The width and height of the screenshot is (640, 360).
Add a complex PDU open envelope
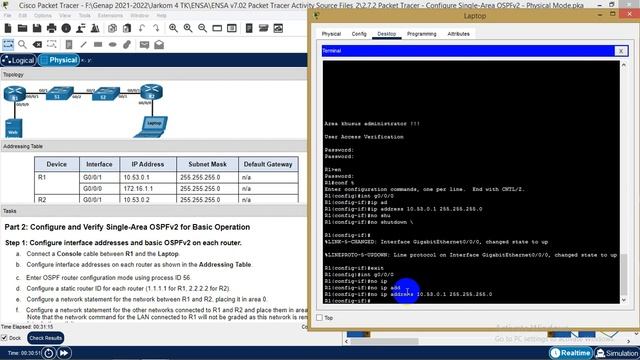click(159, 44)
